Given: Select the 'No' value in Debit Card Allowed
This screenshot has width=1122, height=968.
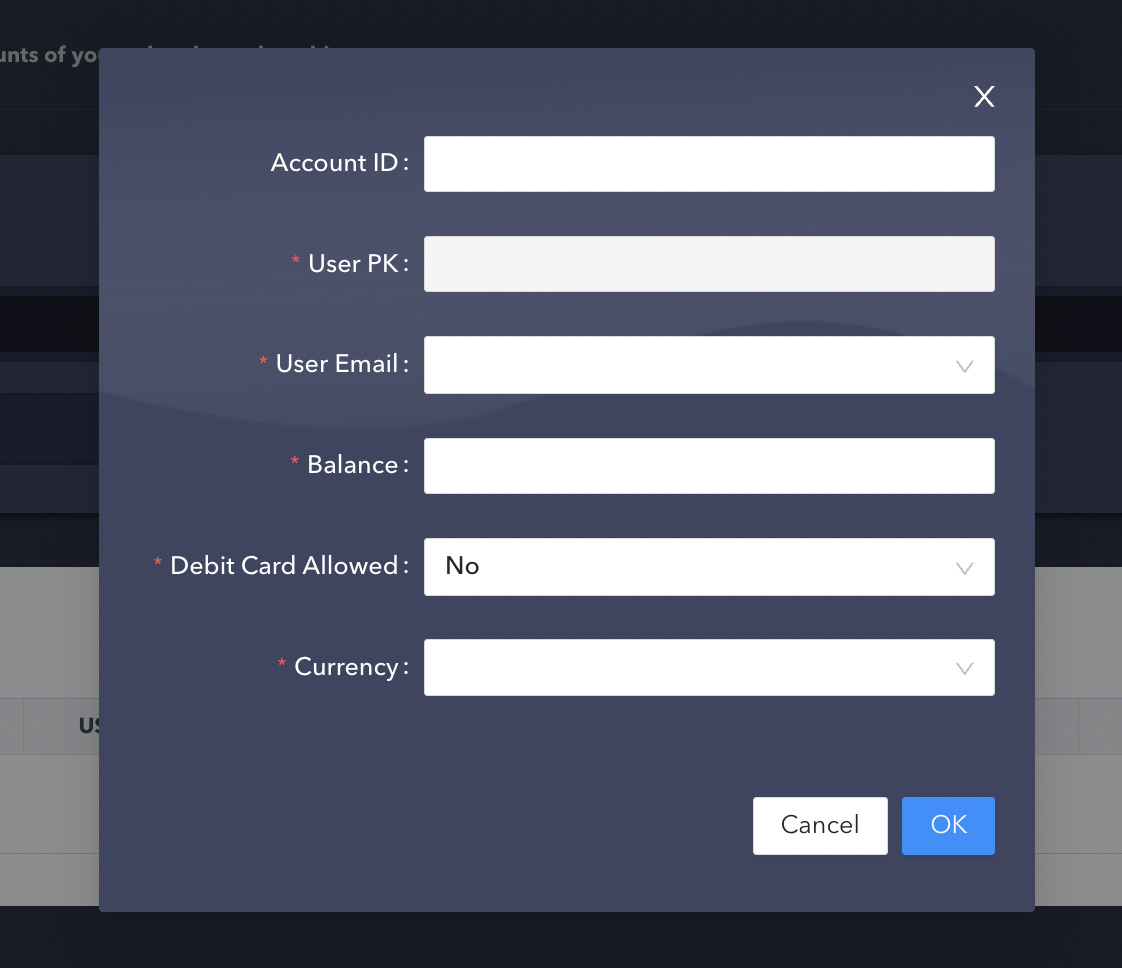Looking at the screenshot, I should click(x=463, y=566).
